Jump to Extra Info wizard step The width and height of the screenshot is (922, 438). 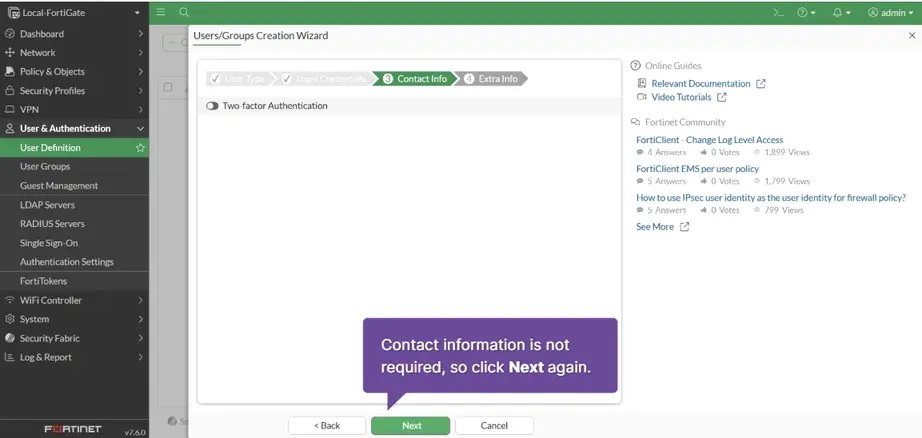point(492,79)
